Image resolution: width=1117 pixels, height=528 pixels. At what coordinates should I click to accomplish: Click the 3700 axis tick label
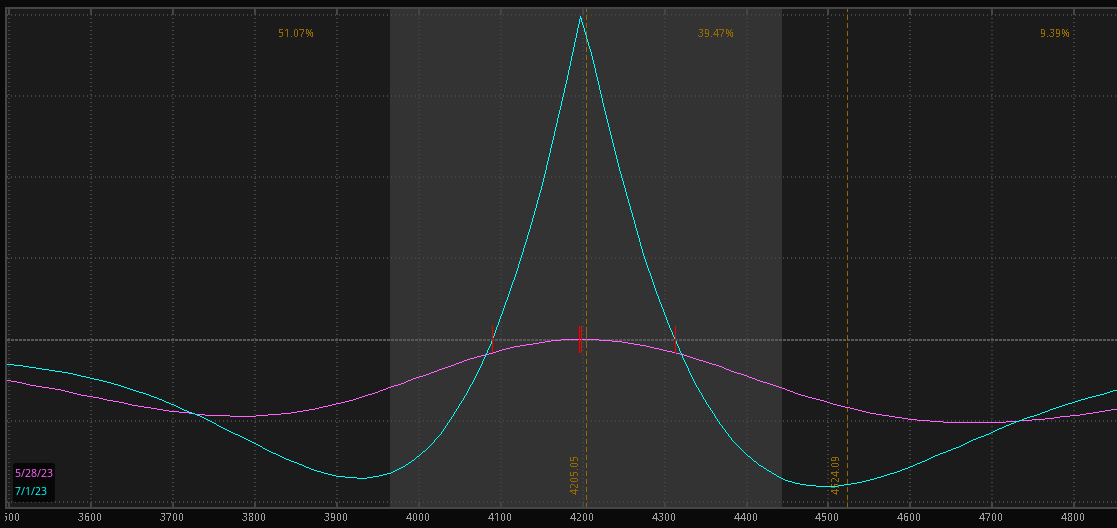(172, 517)
